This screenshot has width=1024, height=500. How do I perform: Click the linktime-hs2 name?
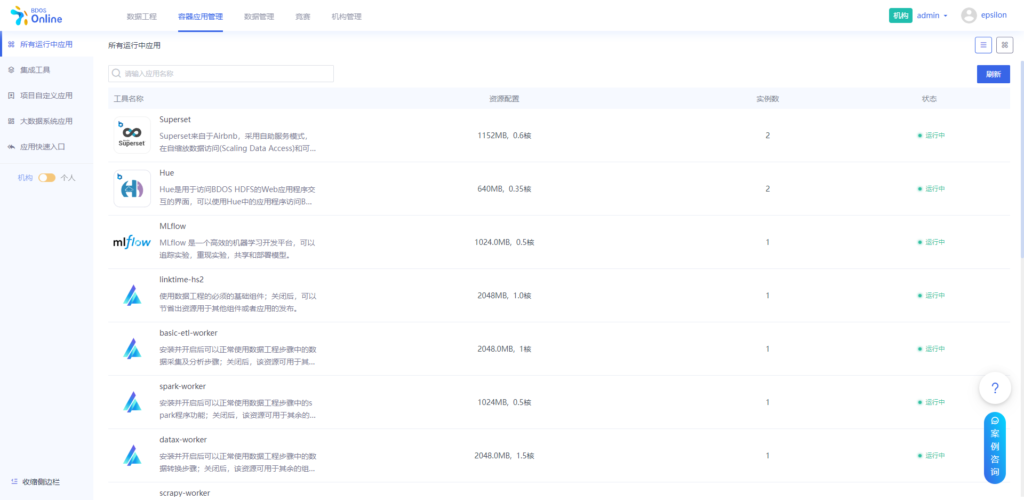(182, 279)
